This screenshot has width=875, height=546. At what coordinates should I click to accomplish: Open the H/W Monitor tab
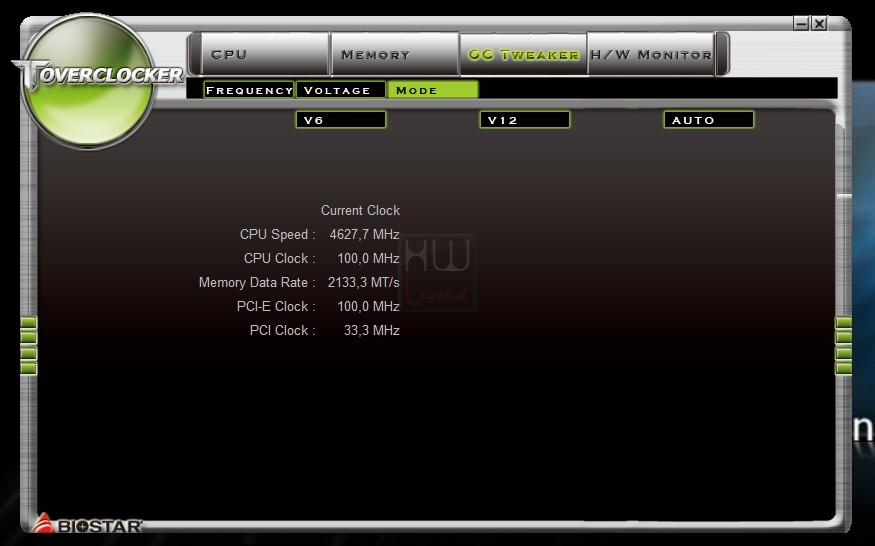click(651, 54)
